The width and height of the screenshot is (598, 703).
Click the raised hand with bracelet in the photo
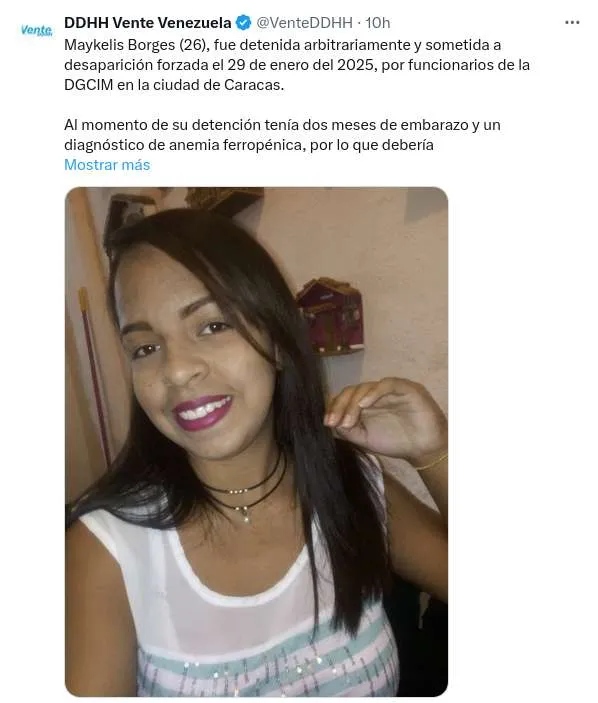tap(388, 419)
